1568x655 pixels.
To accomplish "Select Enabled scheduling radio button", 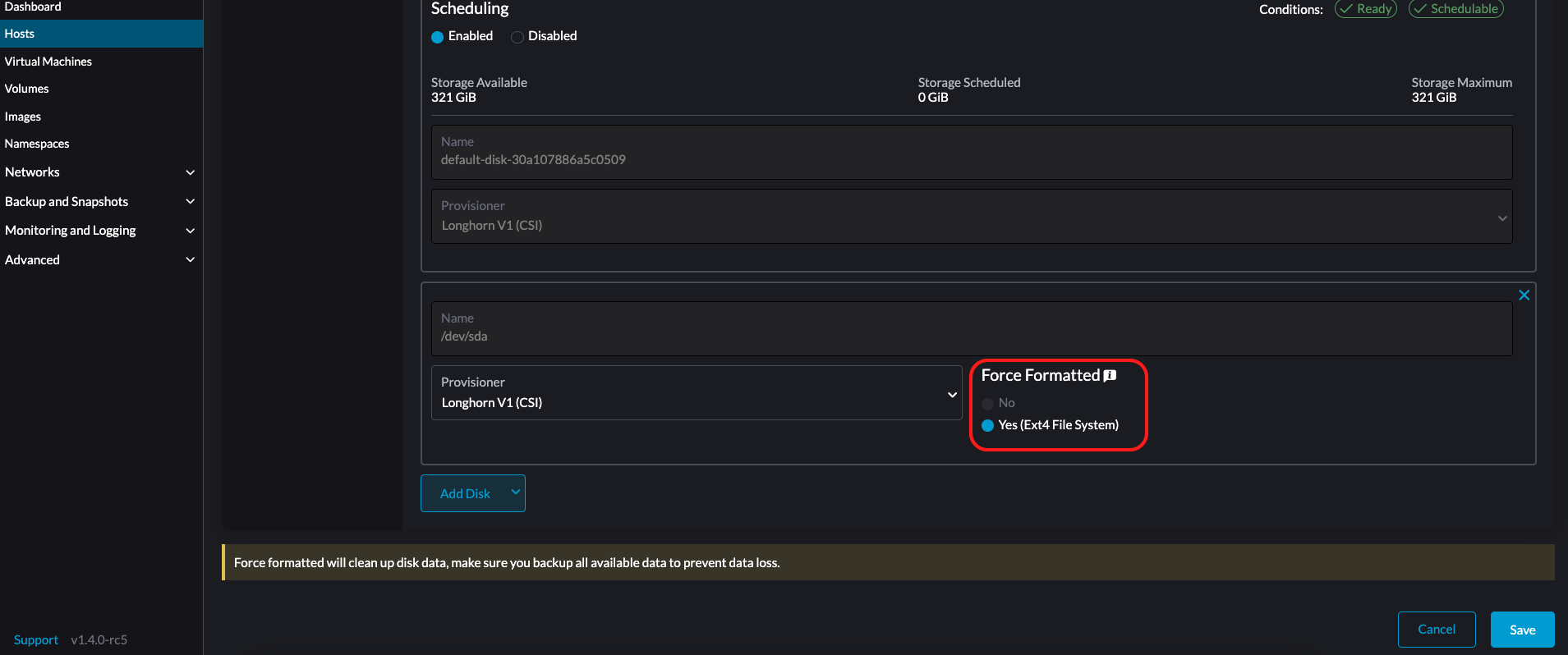I will [438, 37].
